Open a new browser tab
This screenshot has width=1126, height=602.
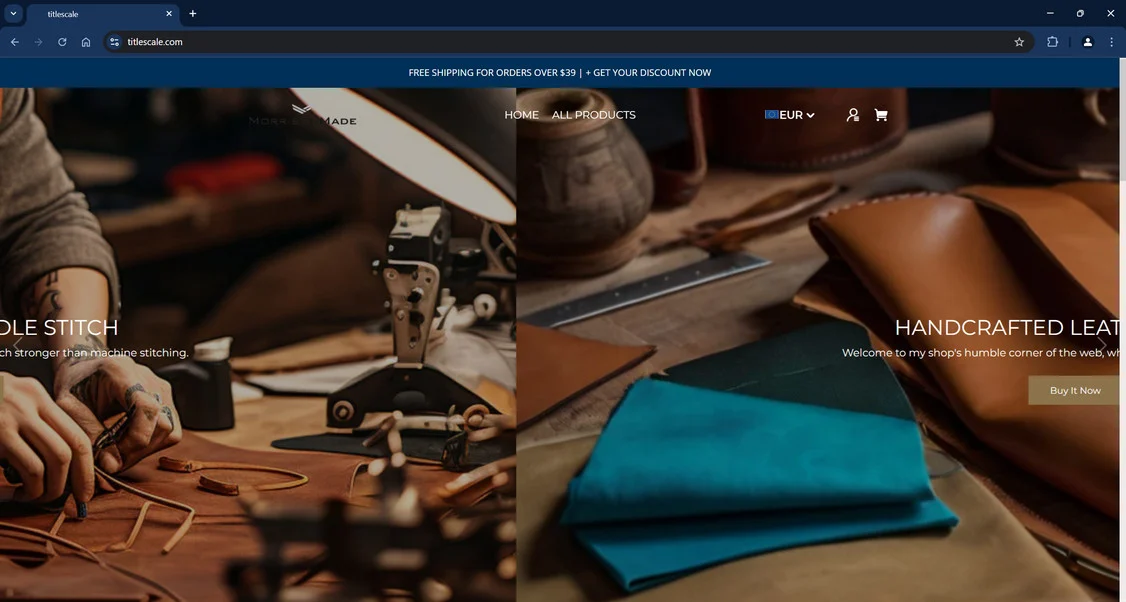pyautogui.click(x=192, y=14)
